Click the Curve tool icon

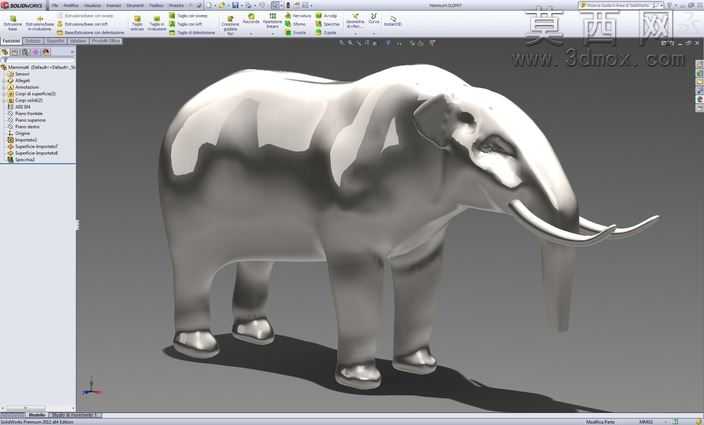pos(374,18)
